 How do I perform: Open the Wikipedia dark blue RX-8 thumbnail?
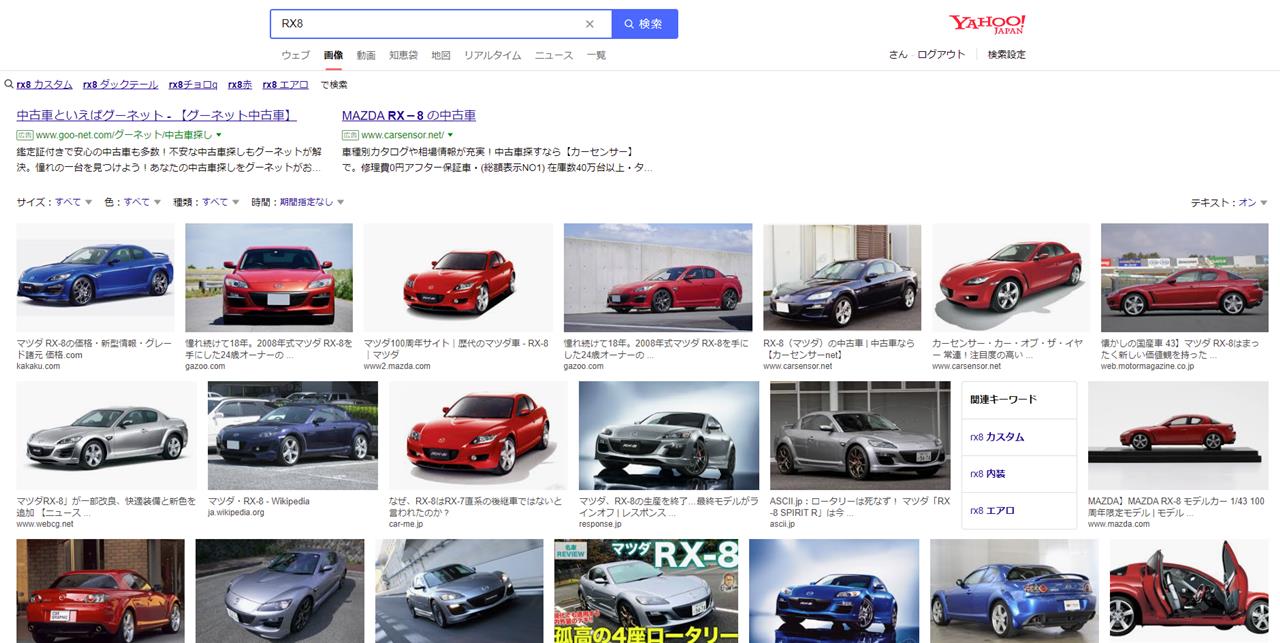tap(293, 435)
